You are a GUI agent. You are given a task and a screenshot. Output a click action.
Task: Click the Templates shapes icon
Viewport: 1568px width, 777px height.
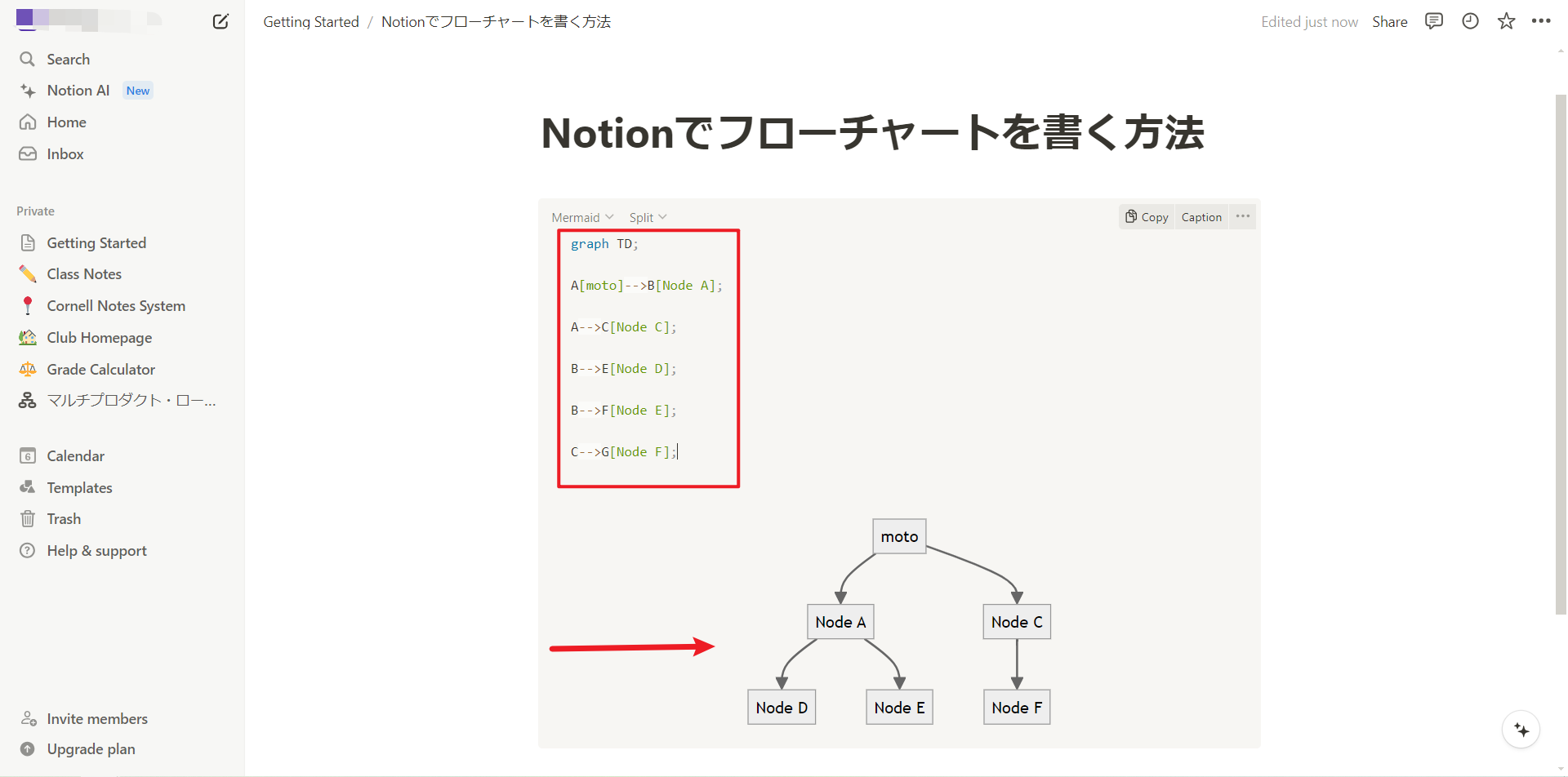28,488
